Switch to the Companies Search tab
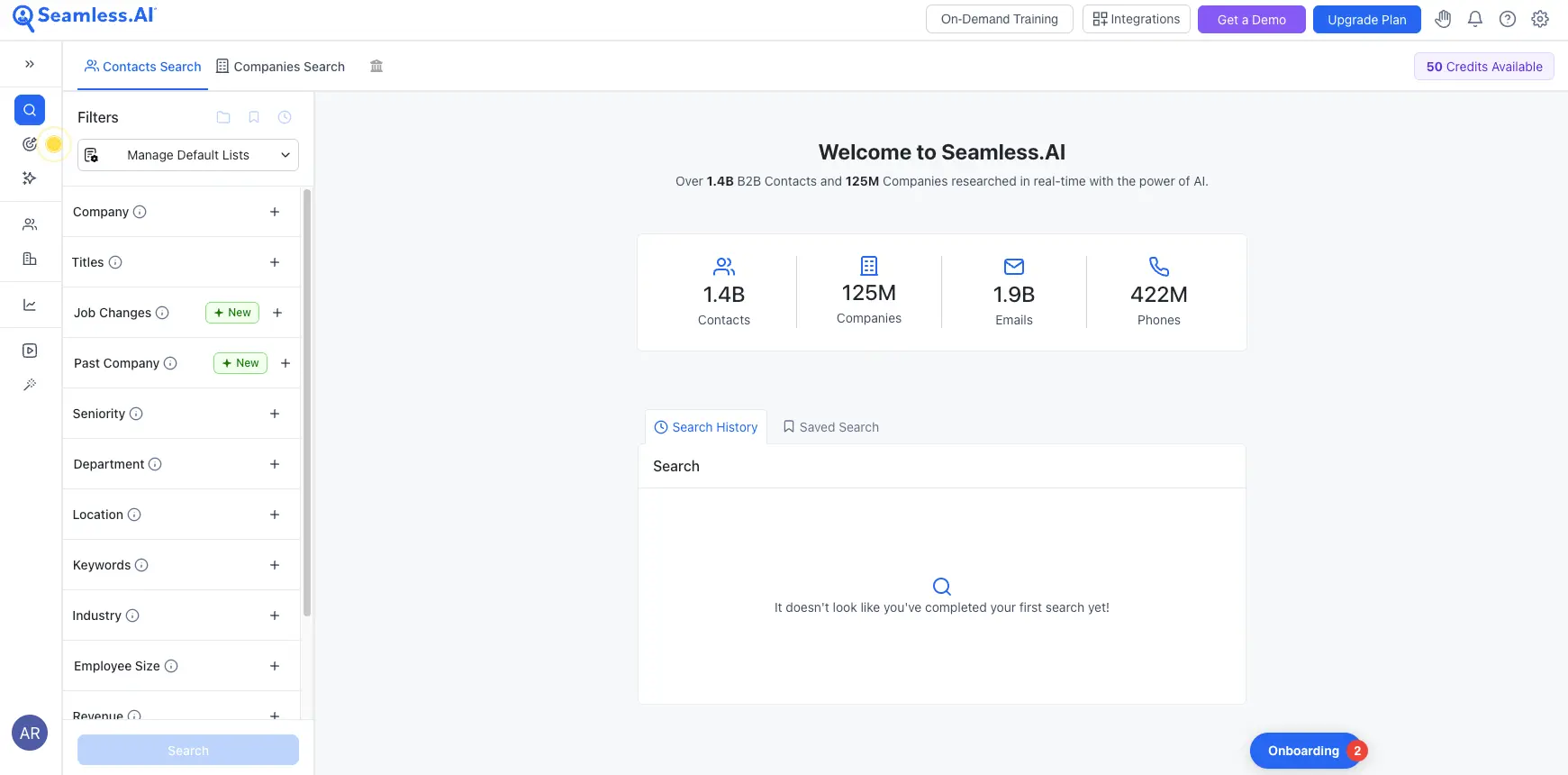The height and width of the screenshot is (775, 1568). coord(280,67)
